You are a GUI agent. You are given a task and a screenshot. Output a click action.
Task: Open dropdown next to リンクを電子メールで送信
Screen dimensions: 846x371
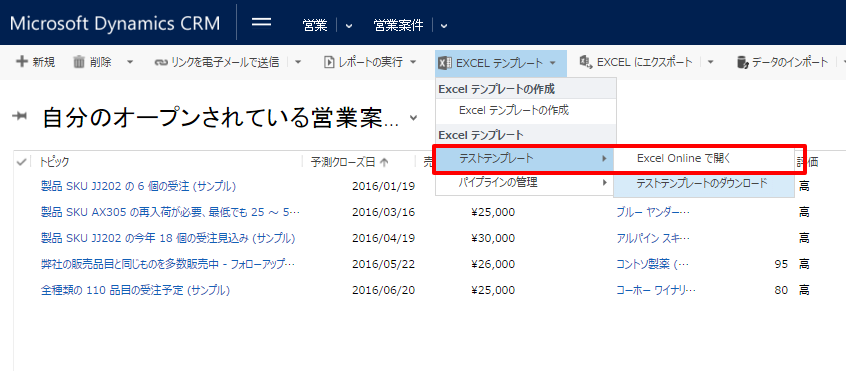pyautogui.click(x=298, y=63)
